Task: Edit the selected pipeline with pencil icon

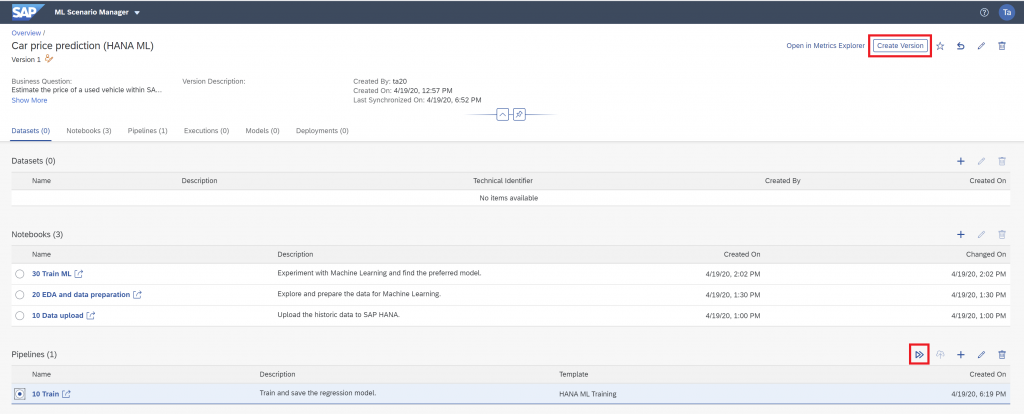Action: pos(981,355)
